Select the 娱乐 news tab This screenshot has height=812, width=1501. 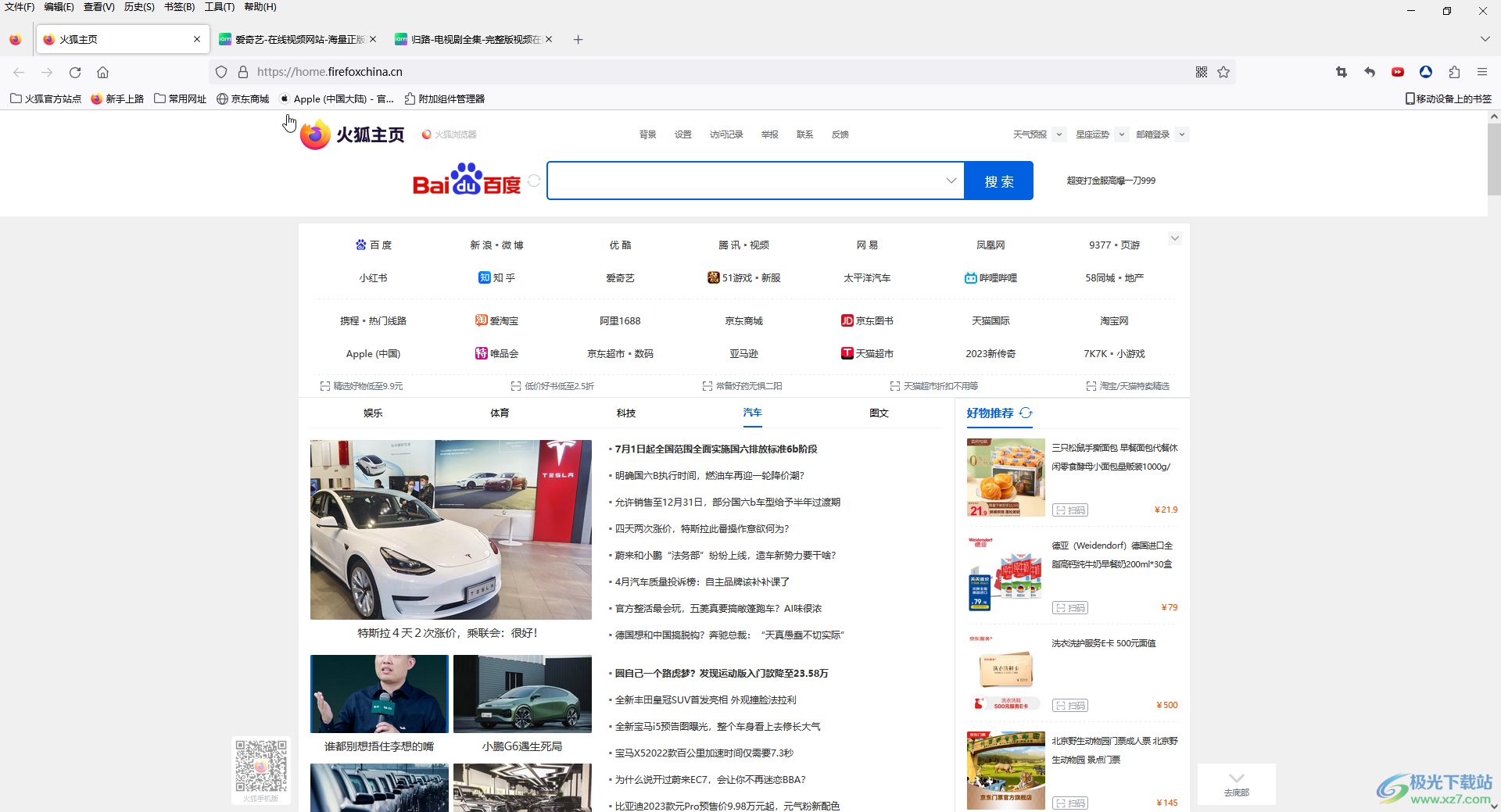(x=373, y=413)
